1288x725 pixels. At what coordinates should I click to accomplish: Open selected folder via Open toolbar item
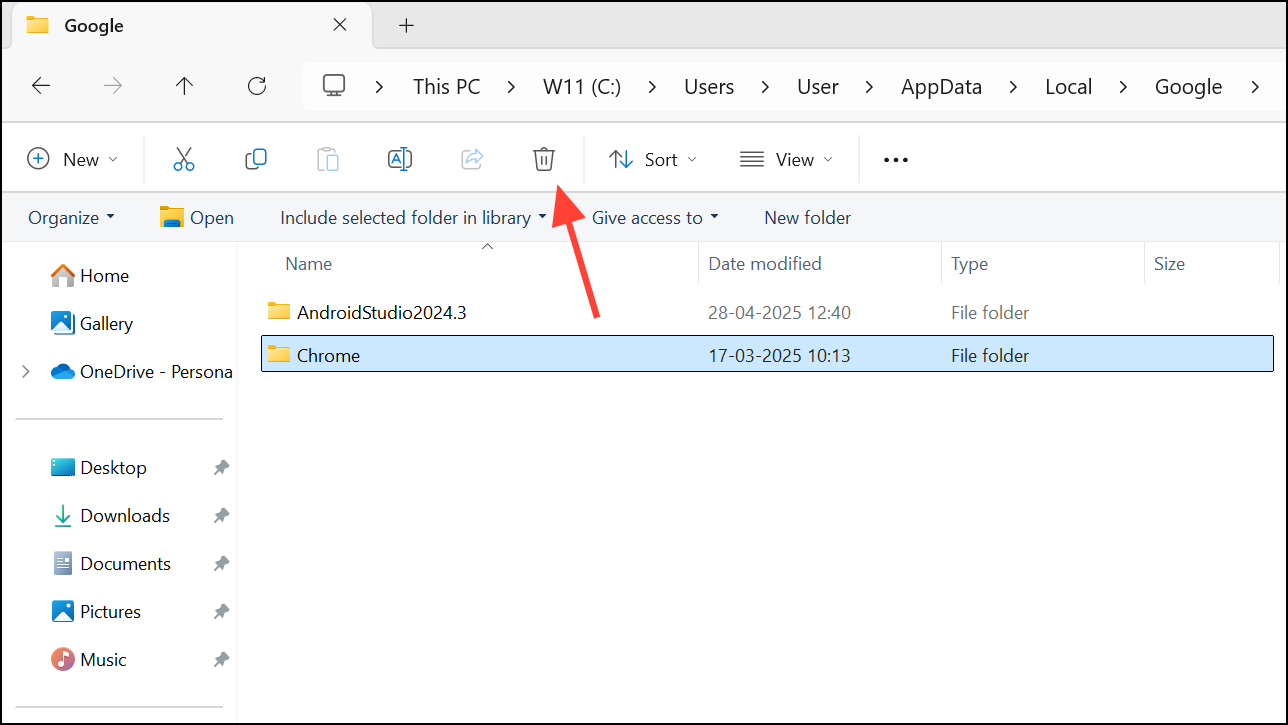196,217
